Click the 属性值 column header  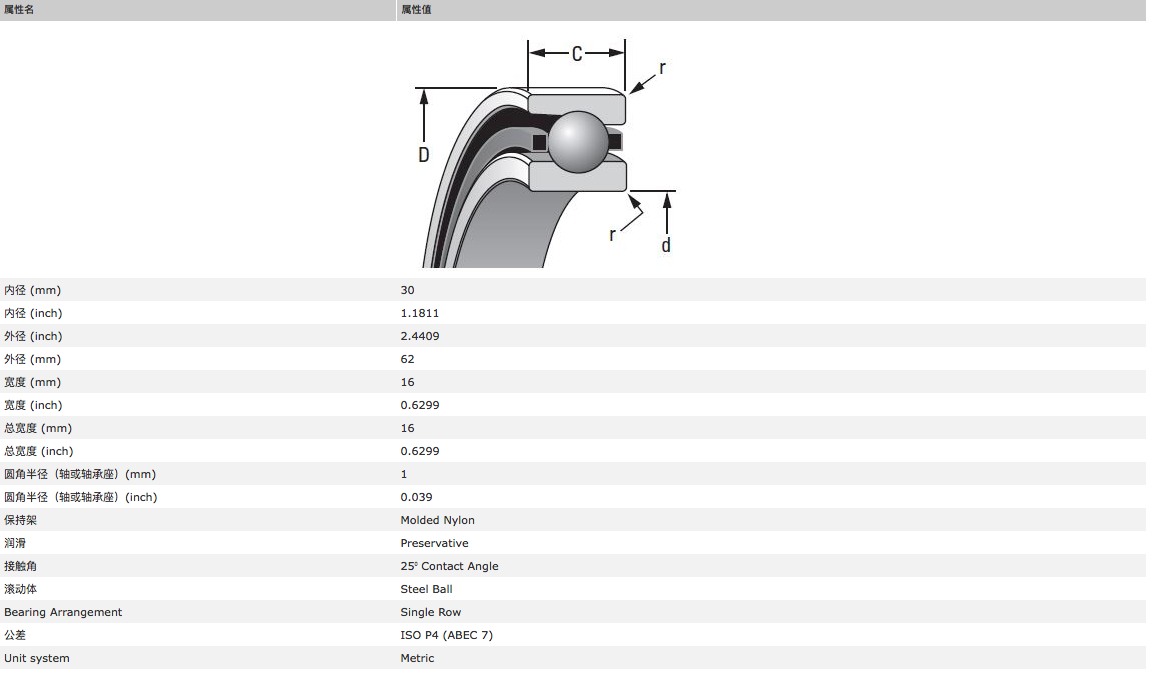coord(416,9)
